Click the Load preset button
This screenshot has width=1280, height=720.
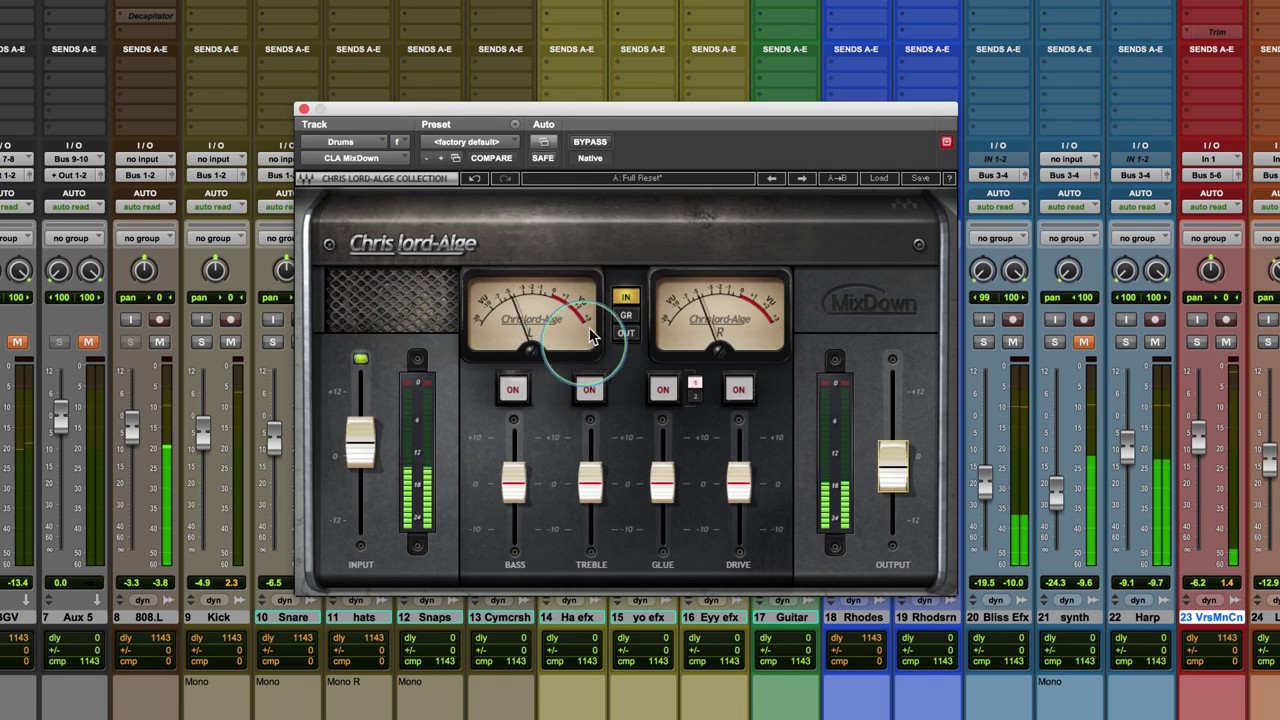pyautogui.click(x=878, y=178)
